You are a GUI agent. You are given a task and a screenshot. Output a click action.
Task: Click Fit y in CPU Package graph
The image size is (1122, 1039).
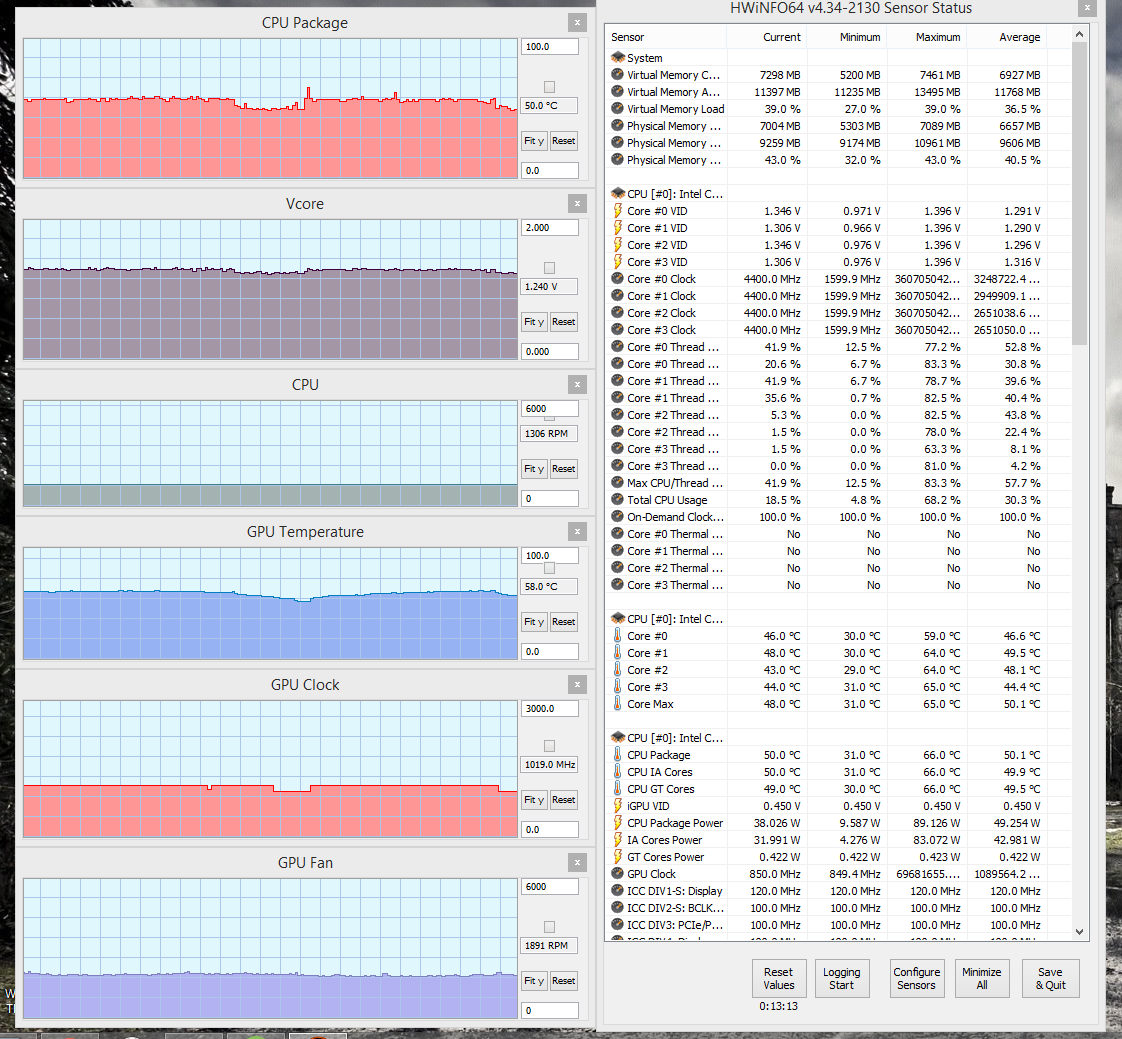(x=534, y=141)
